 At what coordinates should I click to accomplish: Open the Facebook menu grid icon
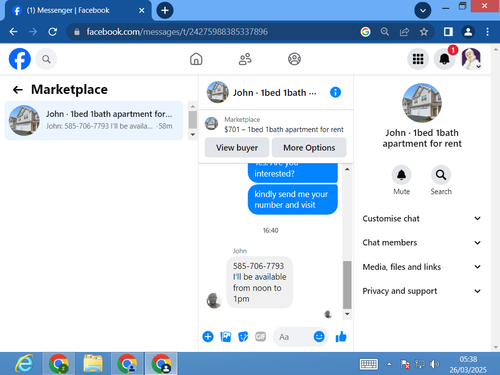418,59
